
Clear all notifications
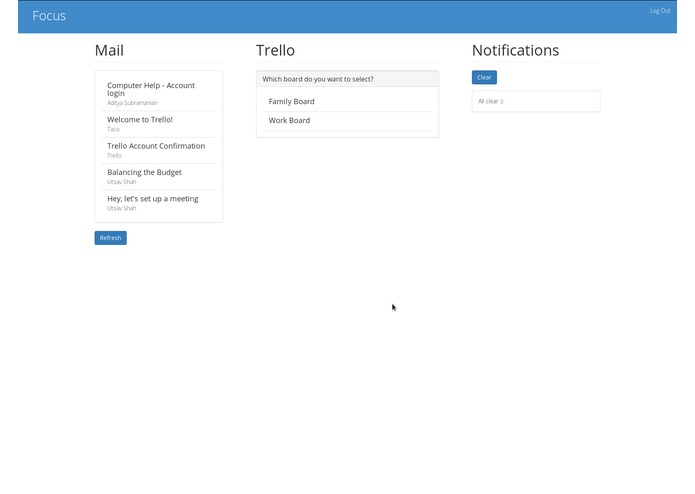point(484,78)
